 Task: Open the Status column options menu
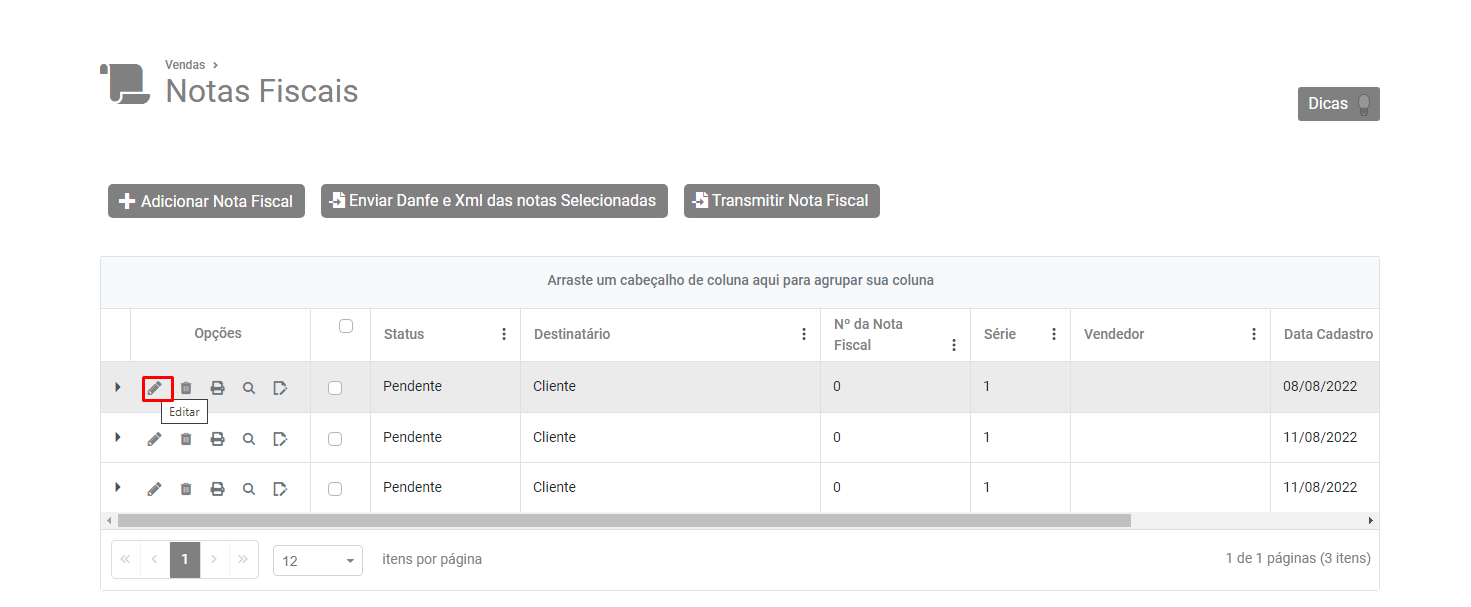[x=504, y=334]
